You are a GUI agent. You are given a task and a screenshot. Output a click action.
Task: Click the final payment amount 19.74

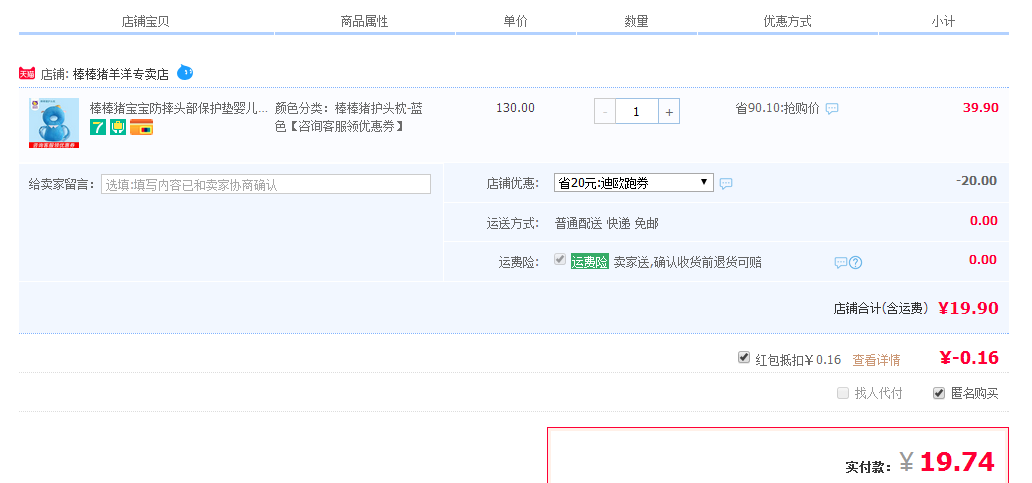tap(957, 462)
